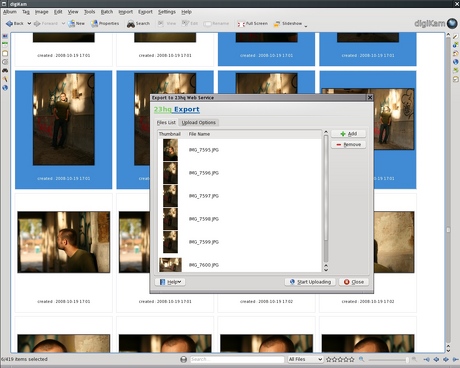Image resolution: width=460 pixels, height=368 pixels.
Task: Select IMG_7597.JPG row in files list
Action: (240, 196)
